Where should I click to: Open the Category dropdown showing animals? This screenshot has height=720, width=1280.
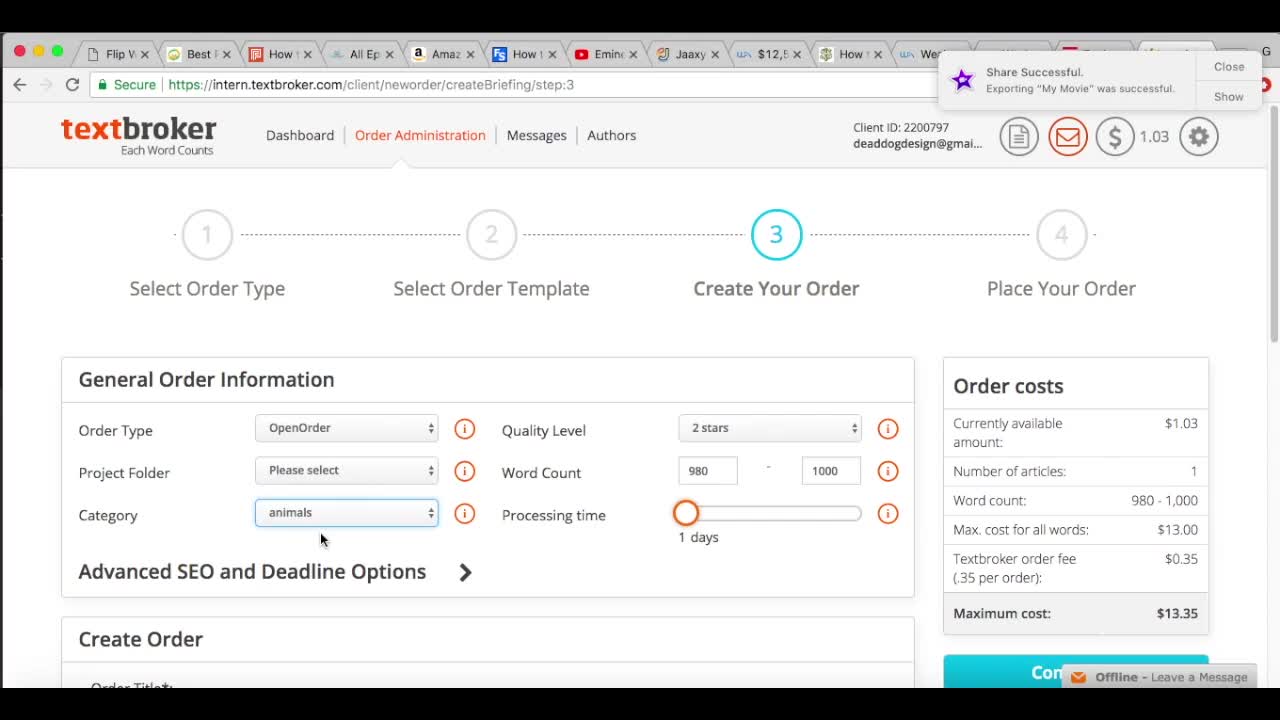point(346,513)
